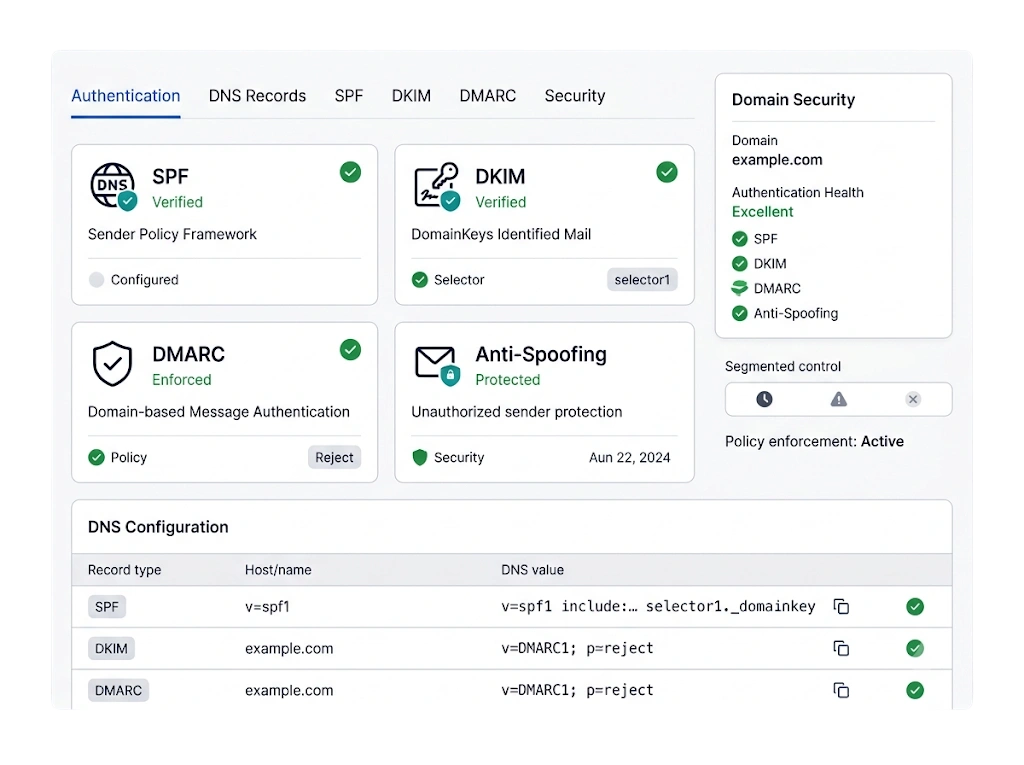Viewport: 1024px width, 765px height.
Task: Click the DMARC record type badge
Action: (x=118, y=690)
